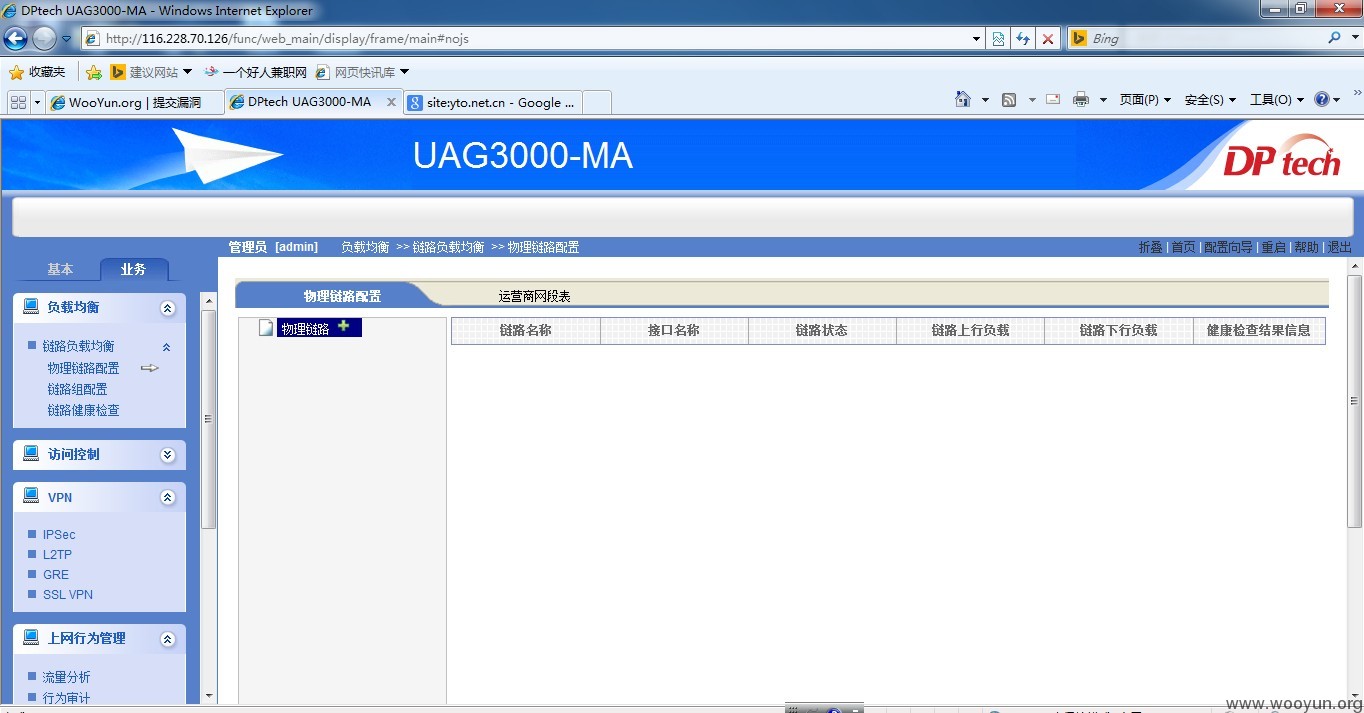Click the 链路名称 column header

(526, 330)
